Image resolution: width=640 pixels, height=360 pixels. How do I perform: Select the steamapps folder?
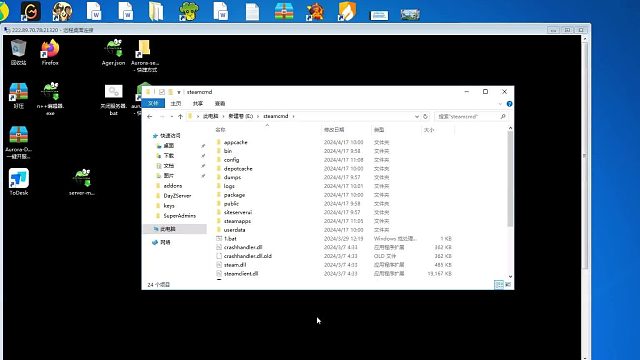click(x=237, y=221)
